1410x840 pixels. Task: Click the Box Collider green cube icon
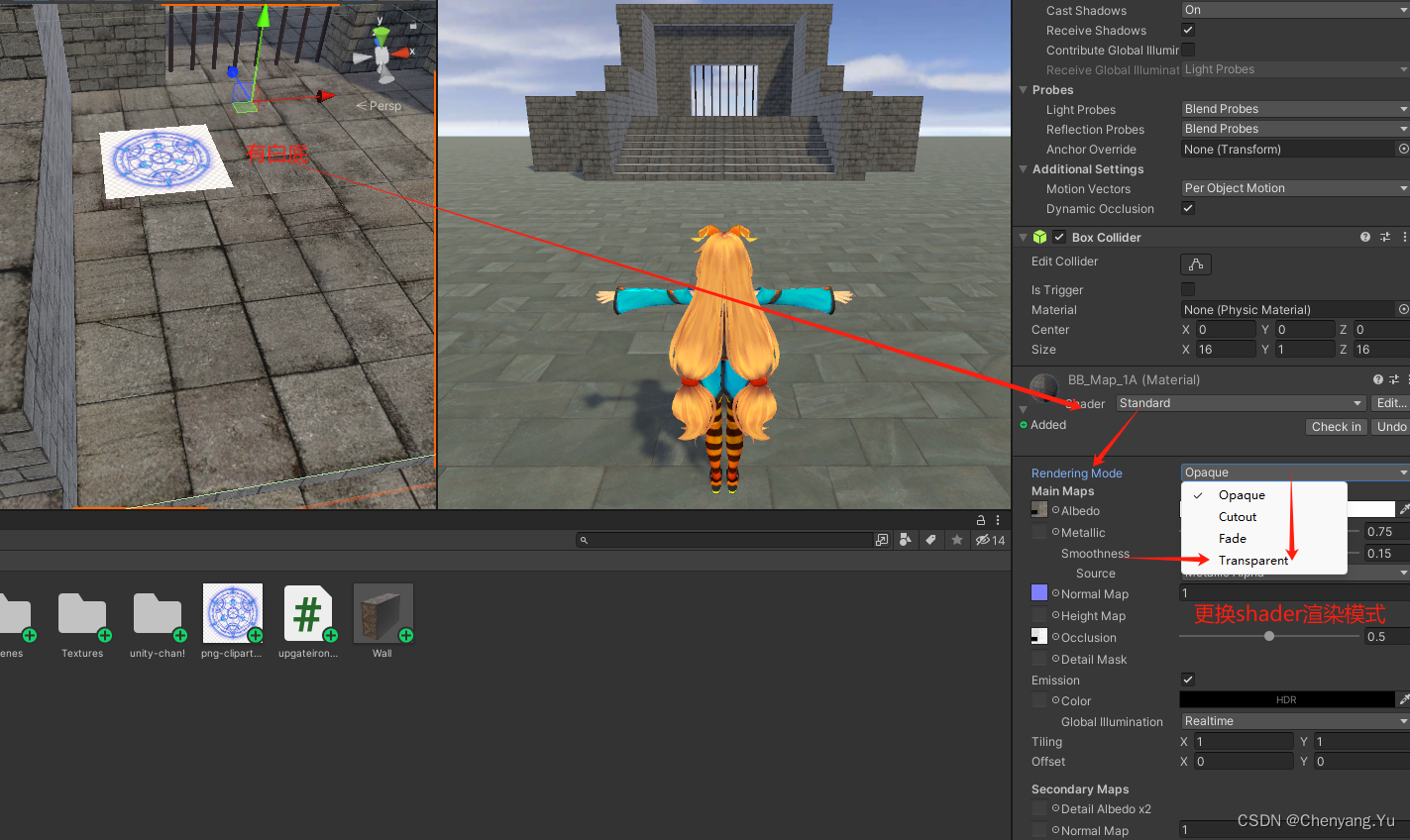point(1039,237)
